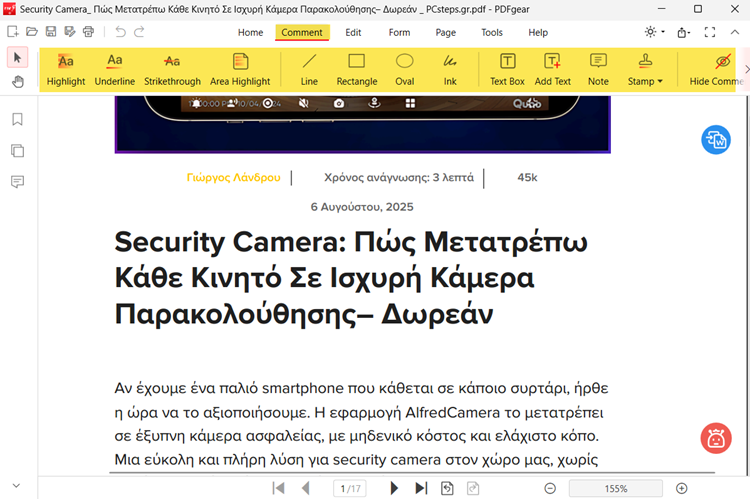Zoom out with the minus button
The image size is (750, 499).
click(550, 488)
